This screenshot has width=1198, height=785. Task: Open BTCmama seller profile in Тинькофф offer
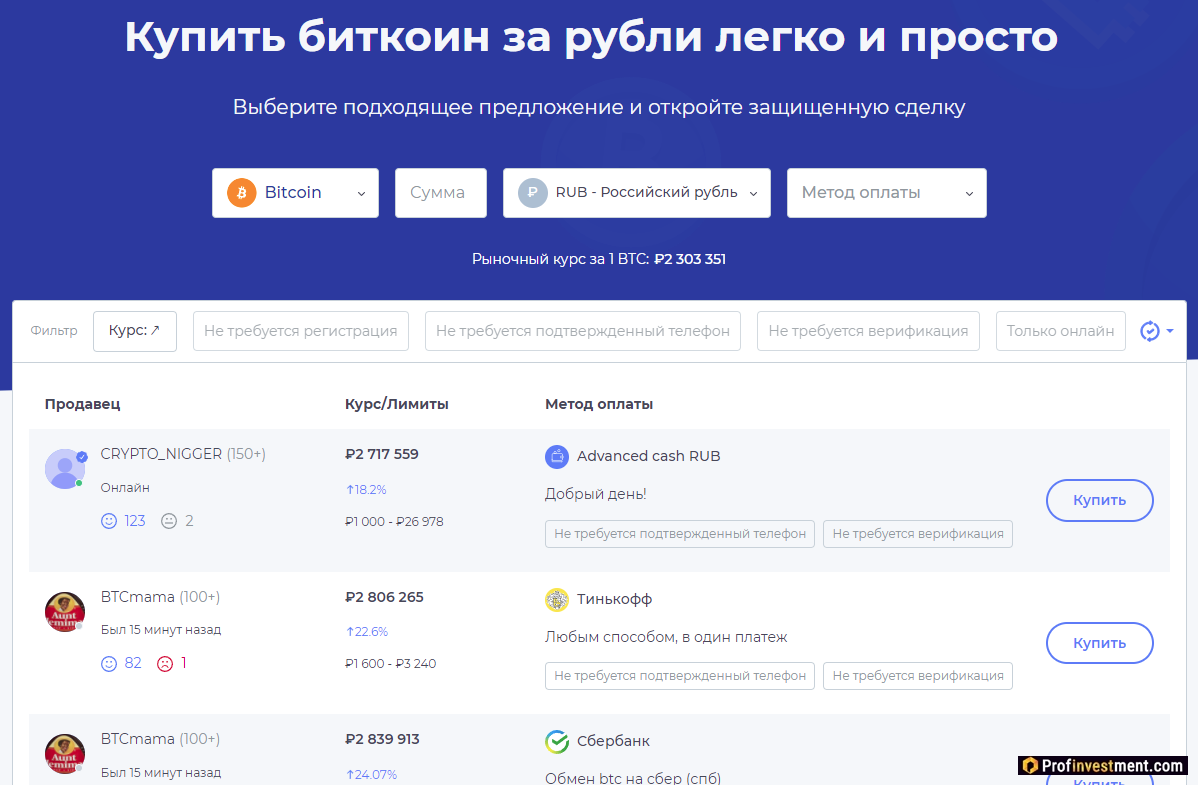coord(138,597)
